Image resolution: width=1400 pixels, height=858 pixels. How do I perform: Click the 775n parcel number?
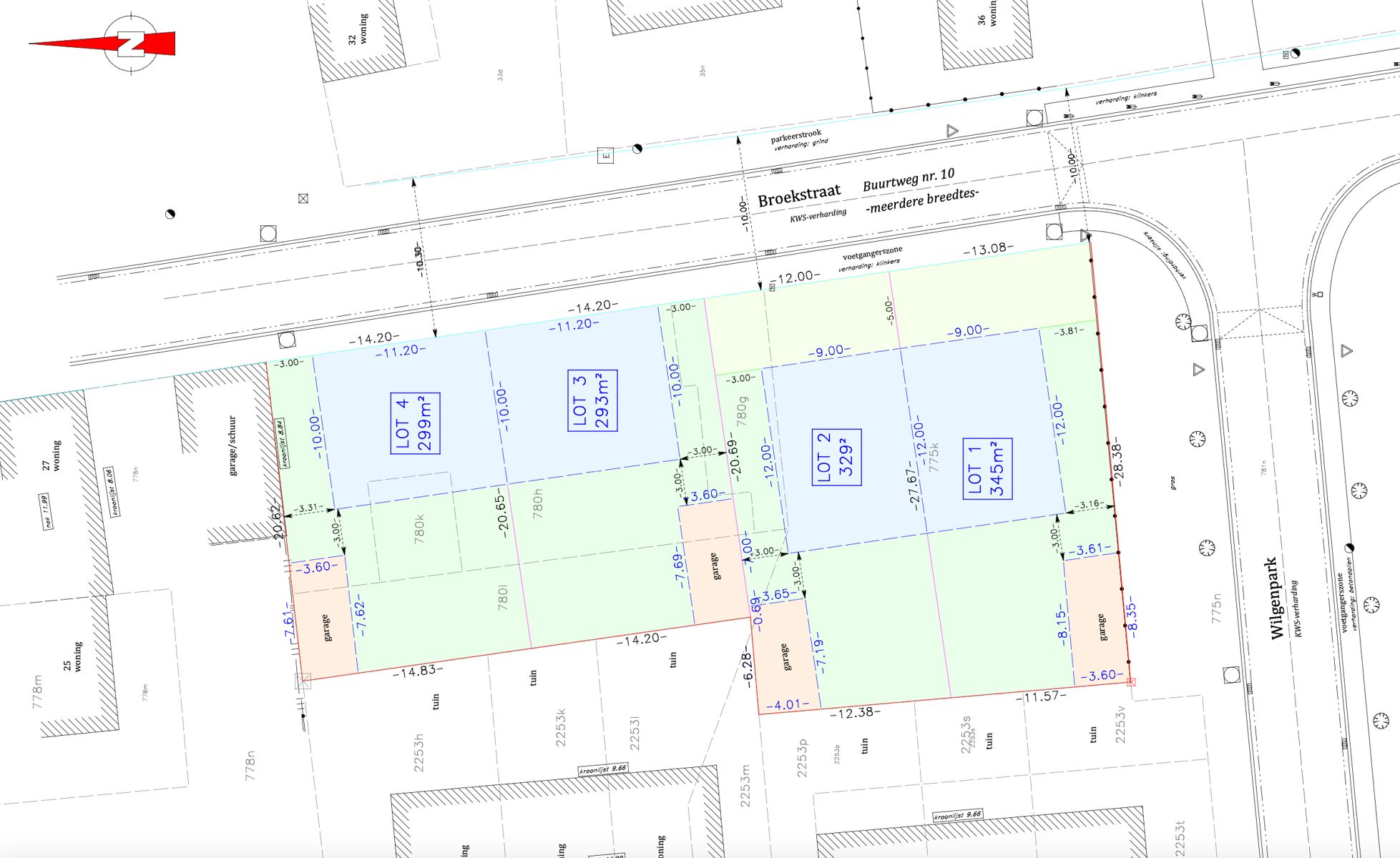1217,607
